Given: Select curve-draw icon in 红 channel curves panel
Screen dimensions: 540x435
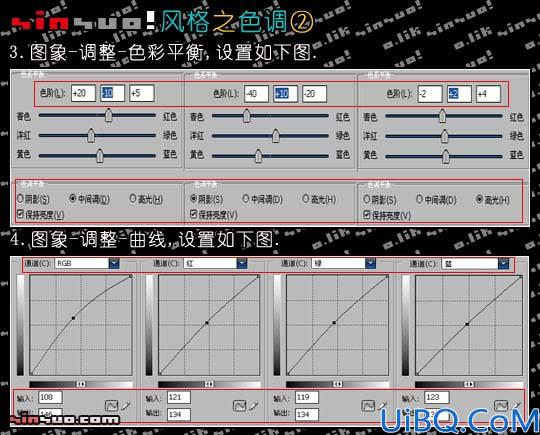Looking at the screenshot, I should pyautogui.click(x=239, y=405).
